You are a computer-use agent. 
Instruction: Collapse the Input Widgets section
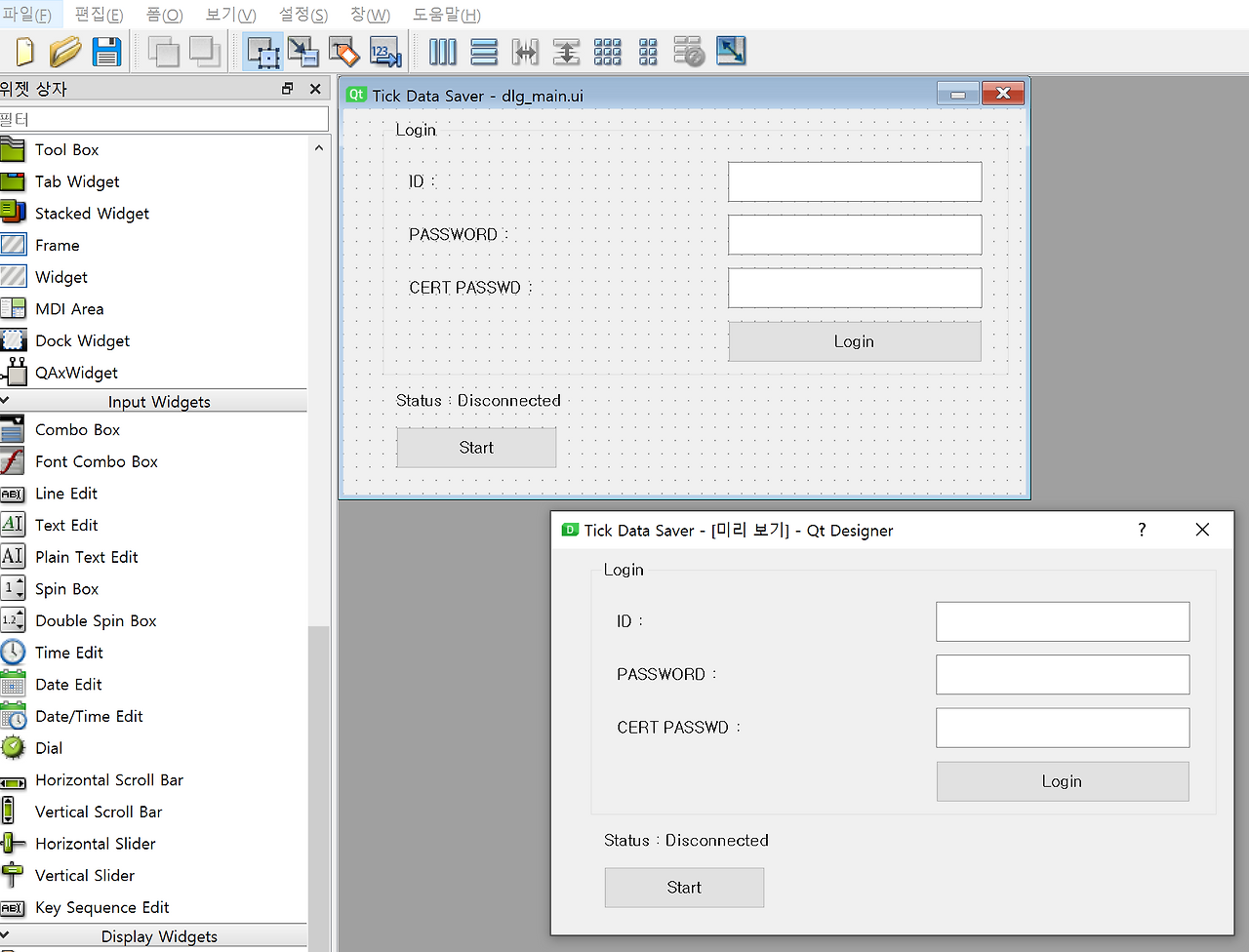coord(158,401)
